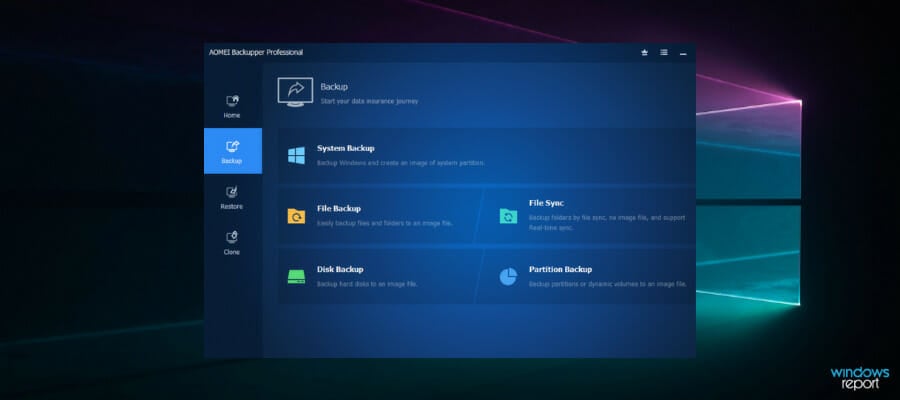Click the Backup header monitor arrow icon
The height and width of the screenshot is (400, 900).
295,92
